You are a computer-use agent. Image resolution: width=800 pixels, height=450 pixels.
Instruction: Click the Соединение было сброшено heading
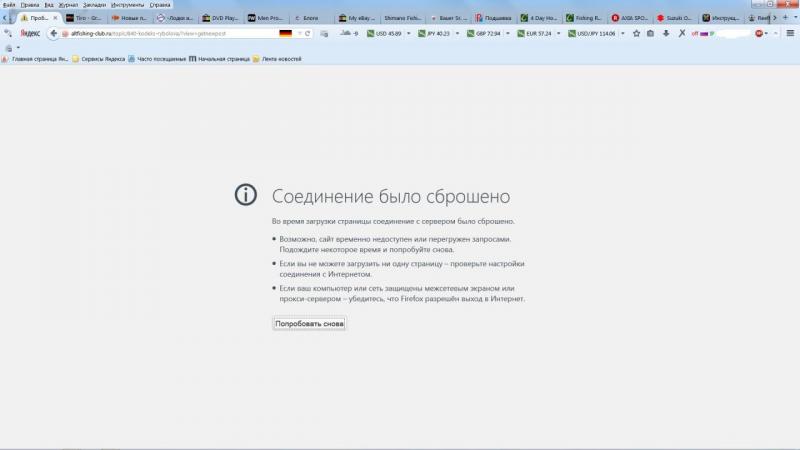point(391,196)
